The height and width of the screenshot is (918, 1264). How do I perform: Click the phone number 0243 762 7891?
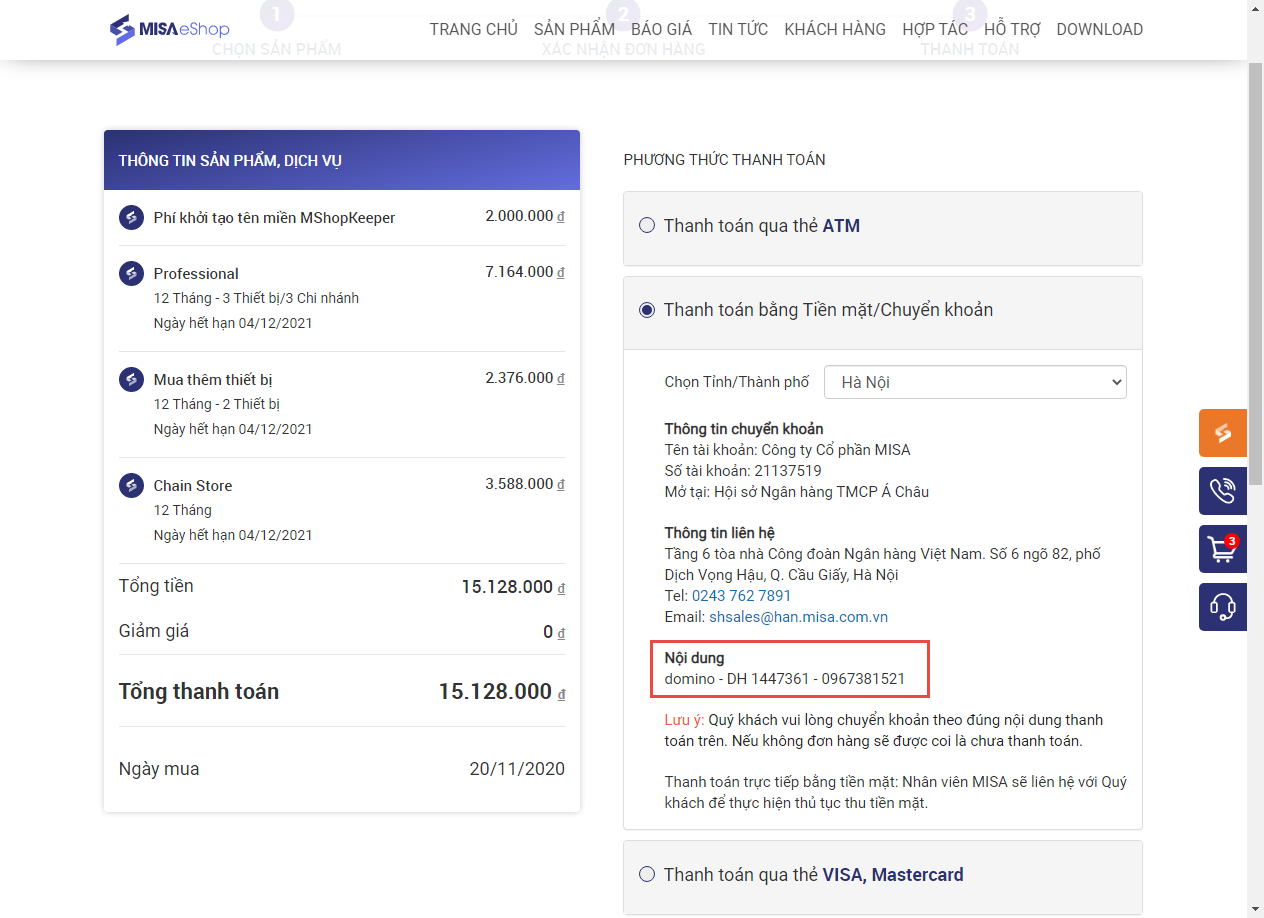click(x=741, y=596)
